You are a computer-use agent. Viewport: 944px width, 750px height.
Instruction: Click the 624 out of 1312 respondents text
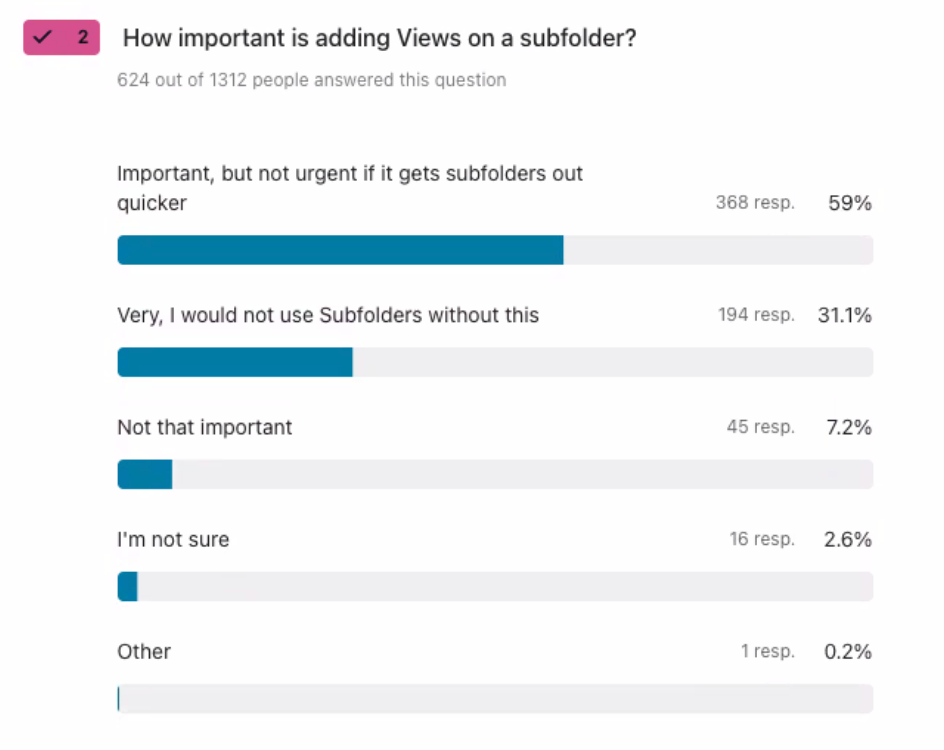click(311, 80)
